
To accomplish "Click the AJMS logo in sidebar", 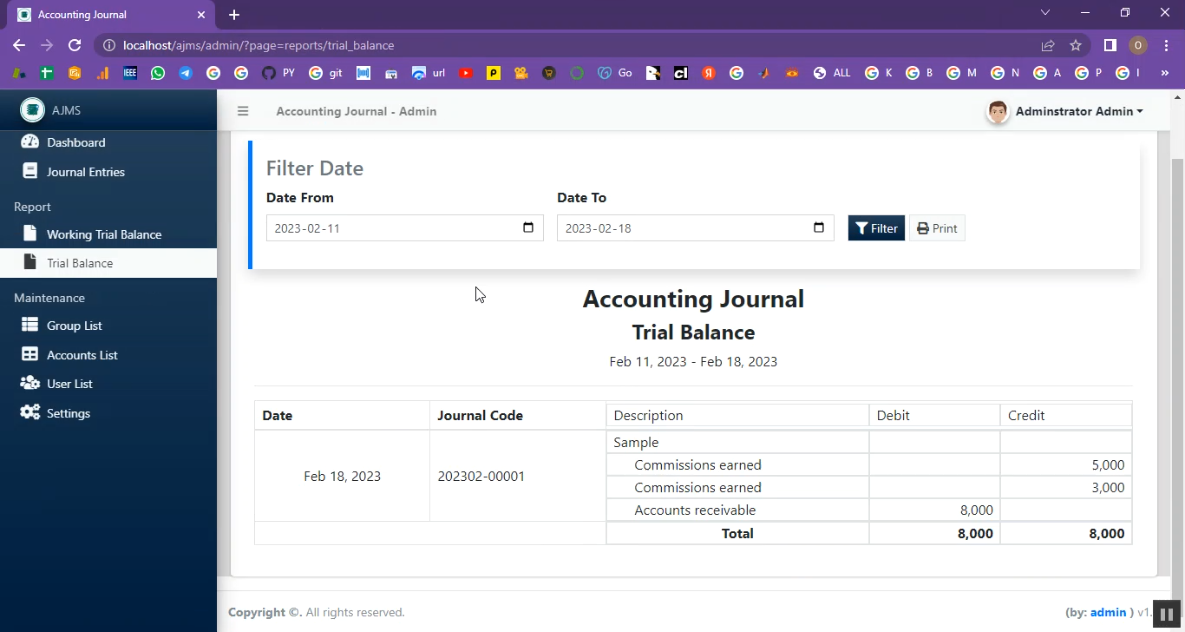I will tap(33, 110).
